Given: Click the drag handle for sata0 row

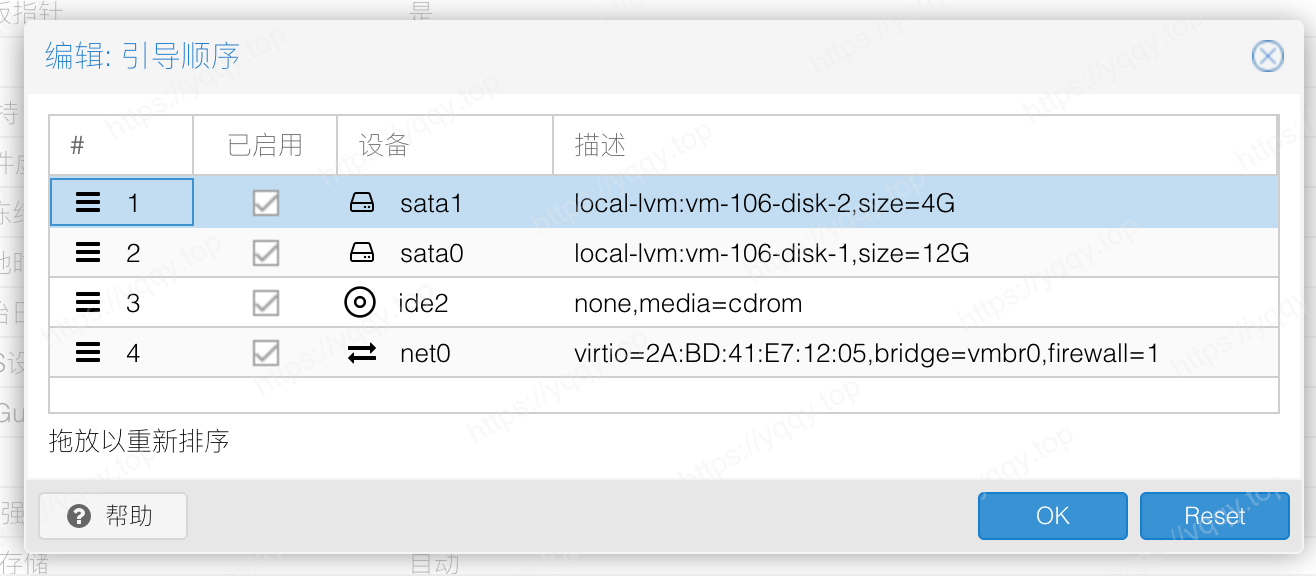Looking at the screenshot, I should [x=88, y=254].
